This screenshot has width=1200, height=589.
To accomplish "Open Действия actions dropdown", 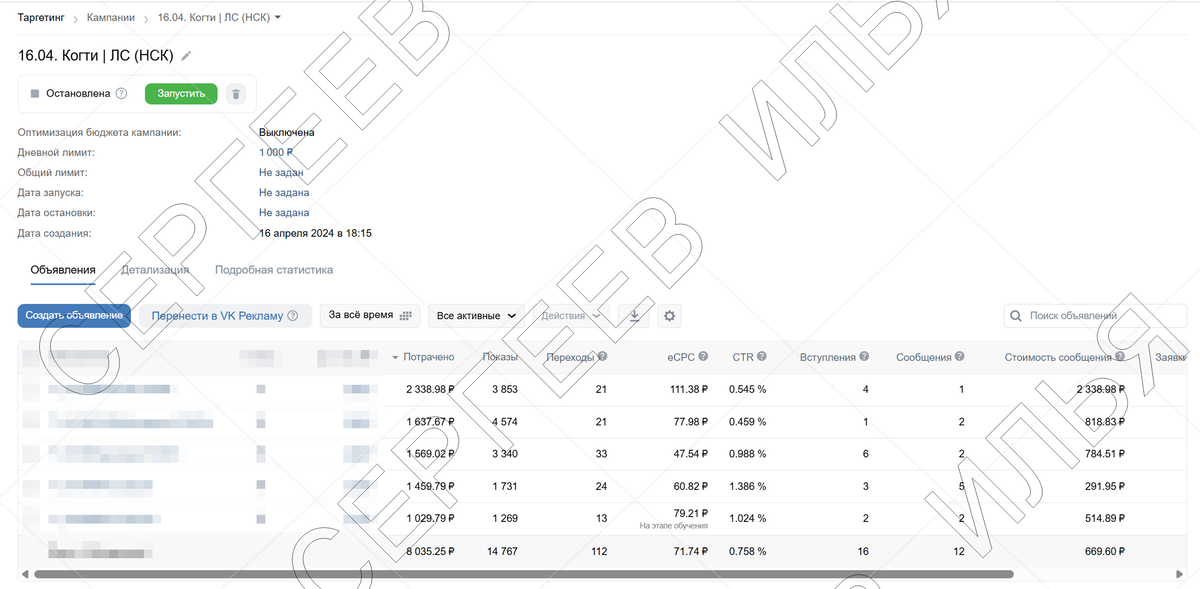I will tap(570, 316).
